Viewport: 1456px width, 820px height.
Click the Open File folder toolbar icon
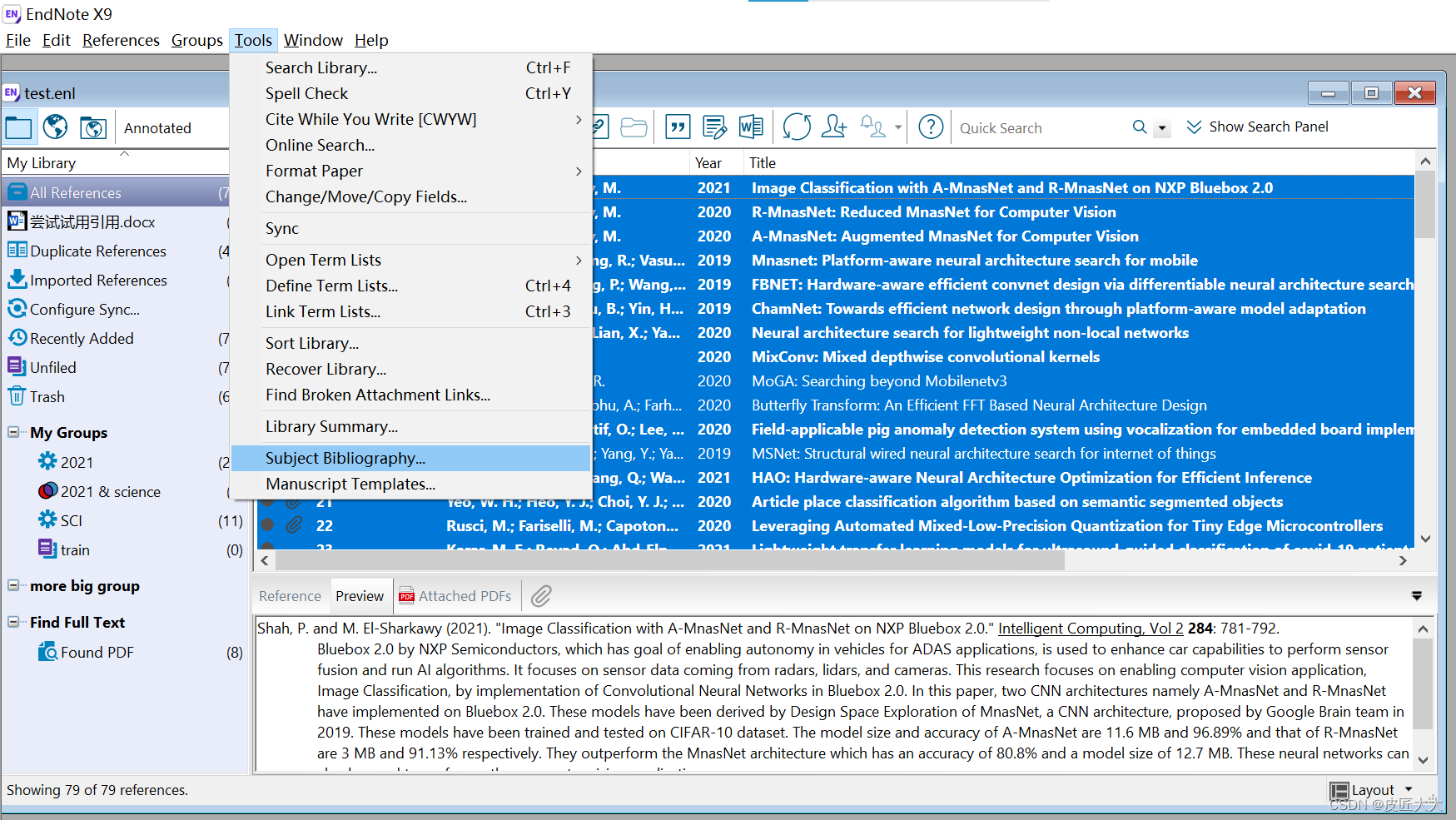tap(634, 127)
